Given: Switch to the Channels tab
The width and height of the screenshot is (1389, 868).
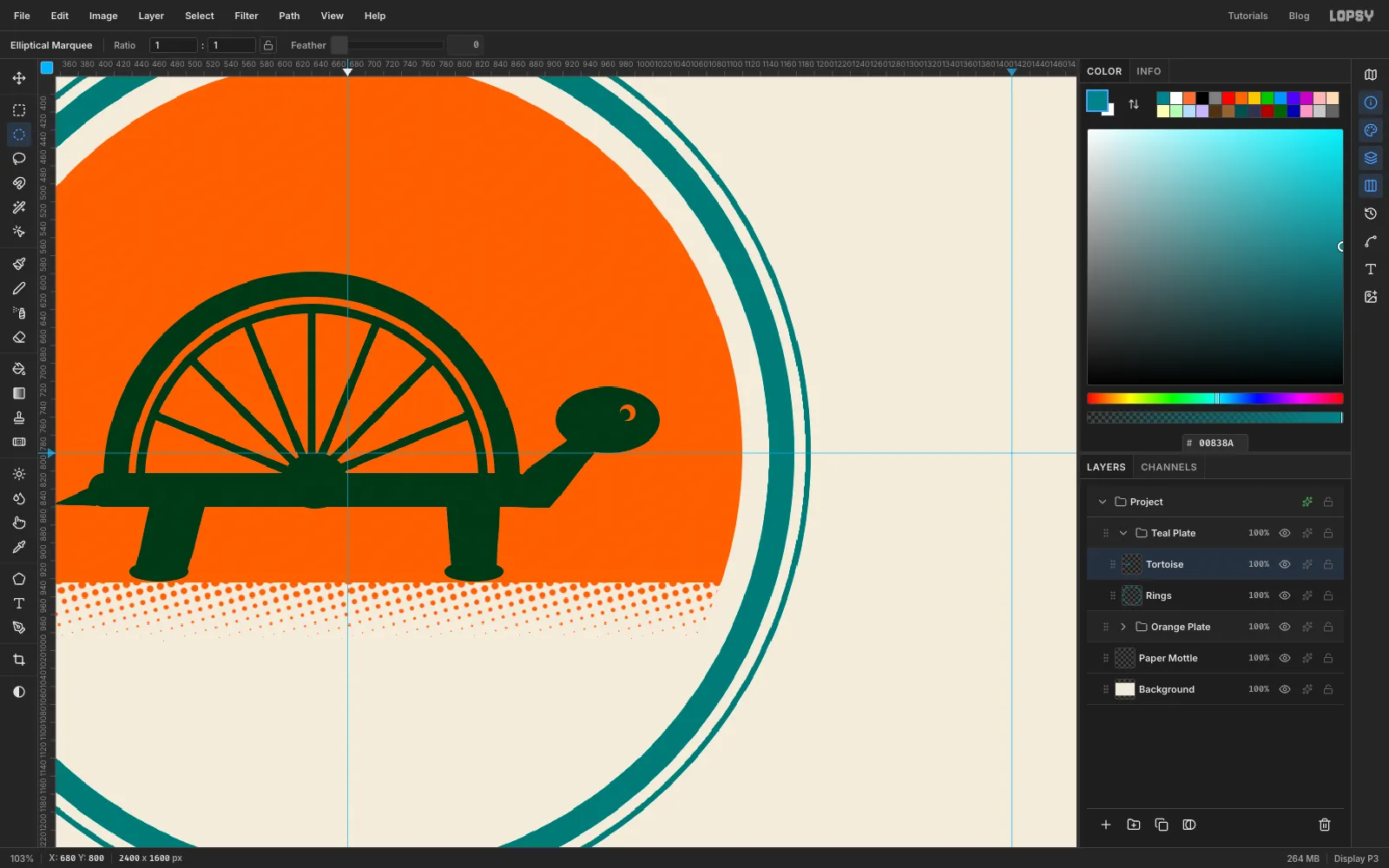Looking at the screenshot, I should point(1168,467).
